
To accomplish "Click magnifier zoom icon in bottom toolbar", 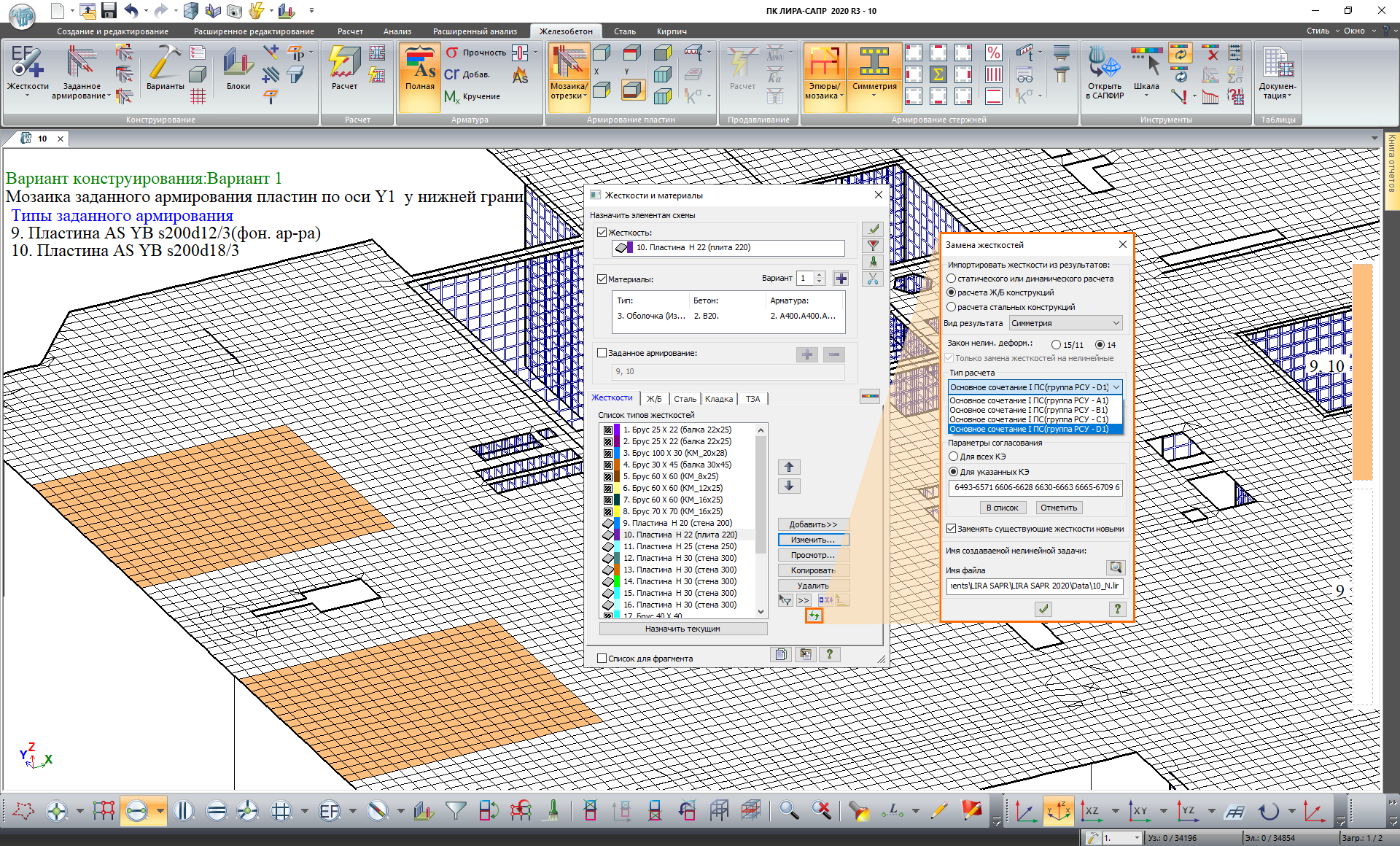I will pos(788,810).
